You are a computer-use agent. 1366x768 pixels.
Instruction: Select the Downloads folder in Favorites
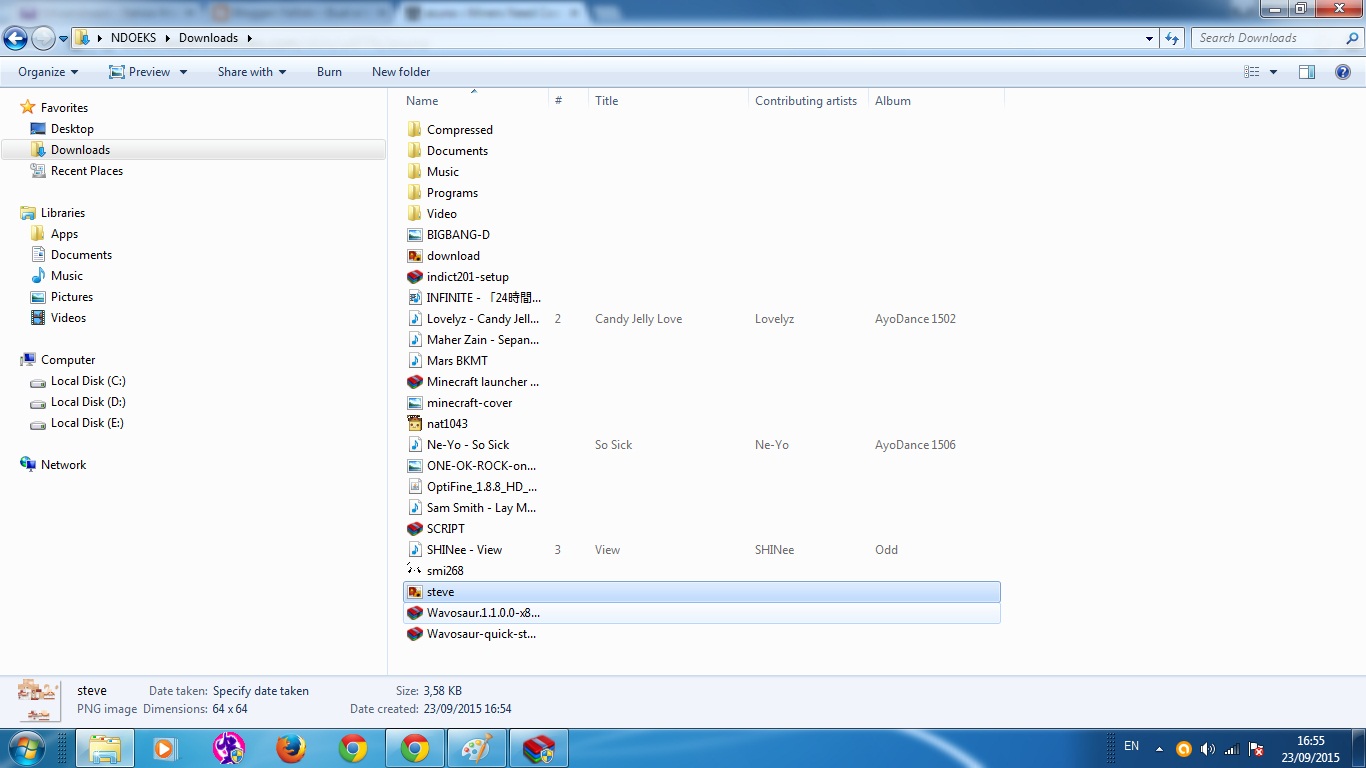pyautogui.click(x=79, y=149)
